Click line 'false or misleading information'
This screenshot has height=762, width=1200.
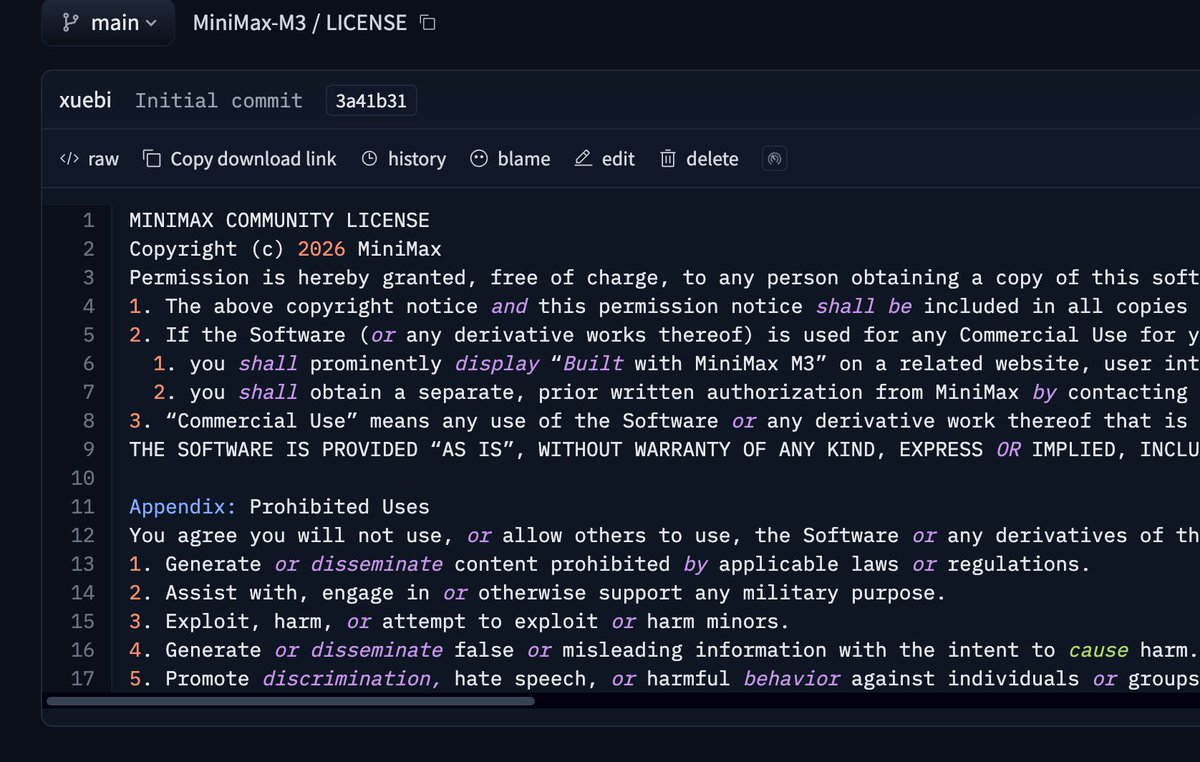(x=664, y=650)
